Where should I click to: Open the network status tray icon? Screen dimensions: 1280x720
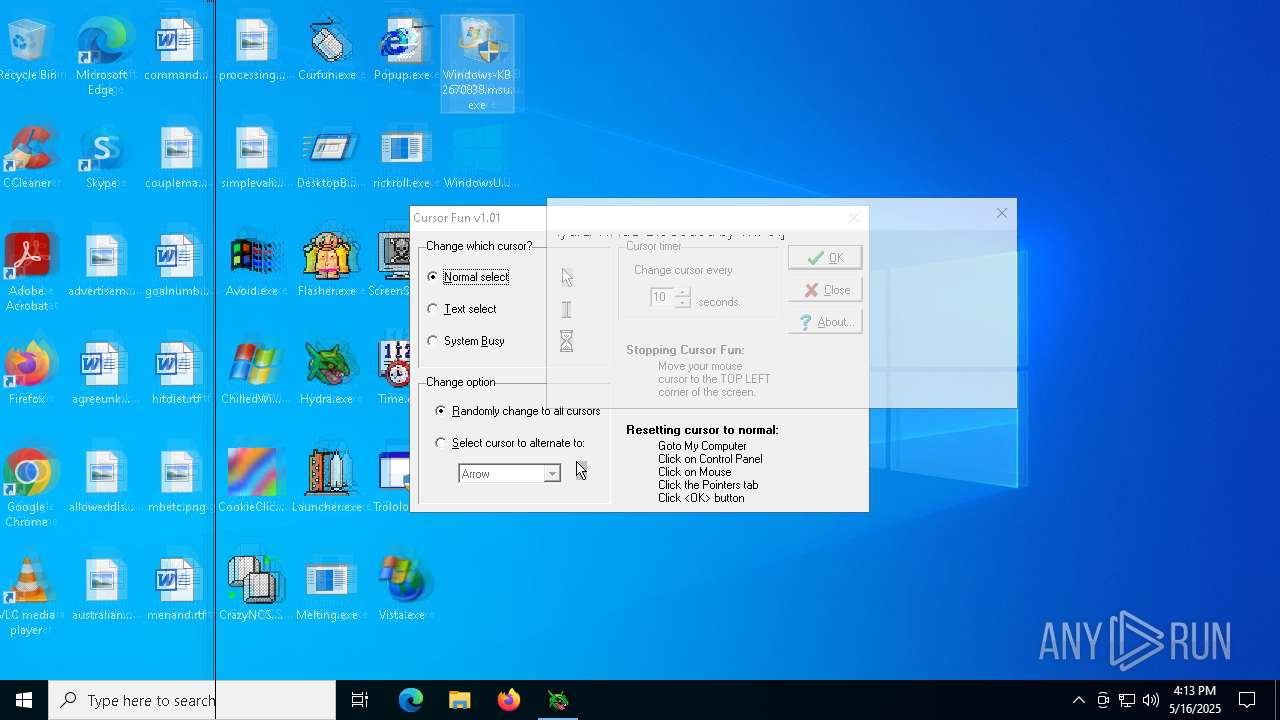[x=1127, y=700]
